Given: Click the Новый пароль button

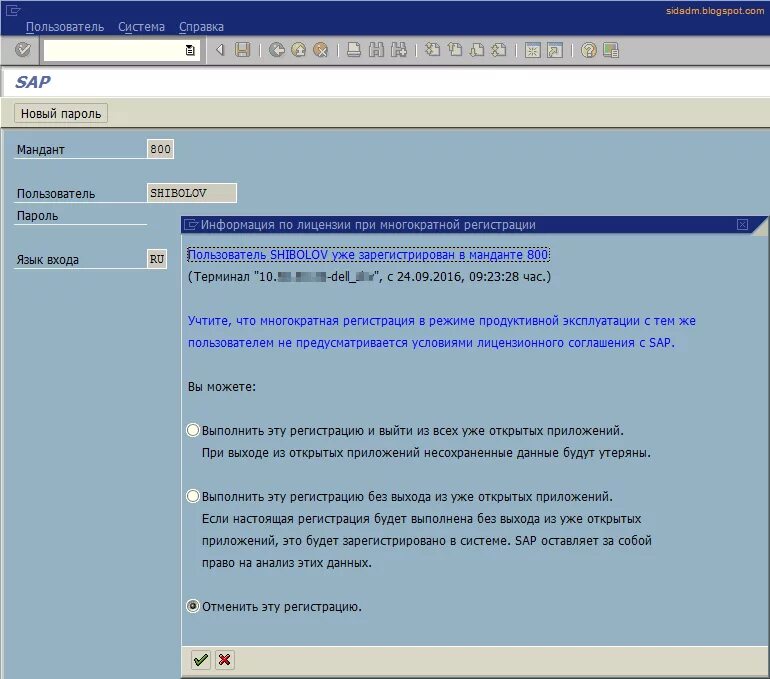Looking at the screenshot, I should tap(61, 113).
